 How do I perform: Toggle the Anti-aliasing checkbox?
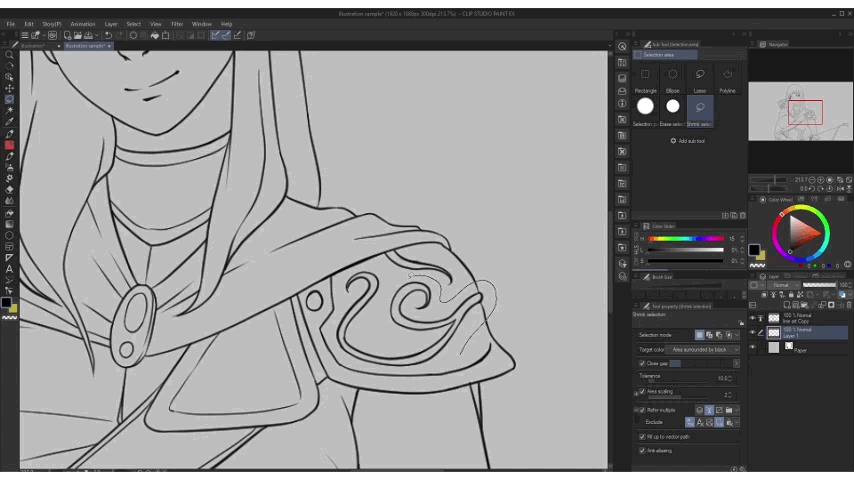[642, 451]
